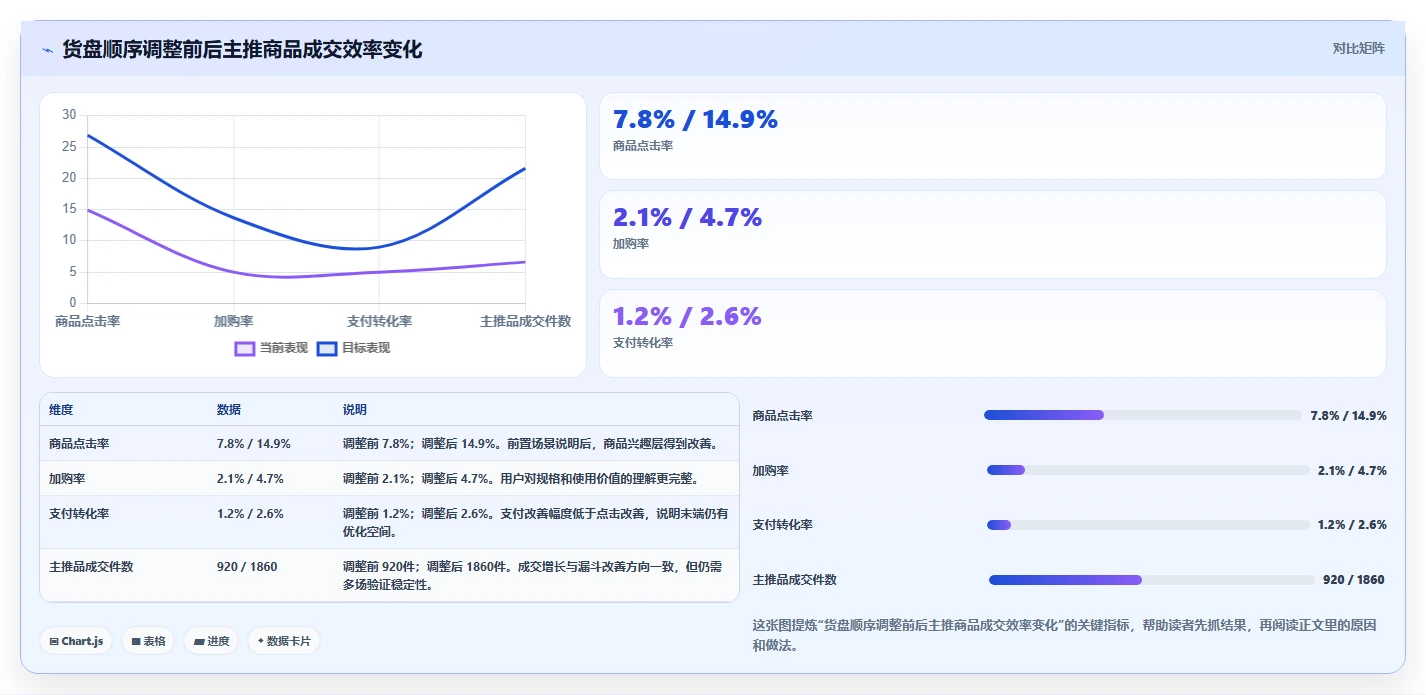Open the 2.1% / 4.7% 加购率 card
Viewport: 1426px width, 695px height.
pyautogui.click(x=993, y=234)
